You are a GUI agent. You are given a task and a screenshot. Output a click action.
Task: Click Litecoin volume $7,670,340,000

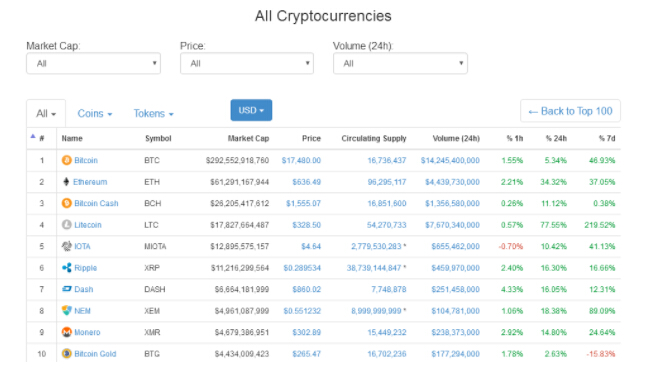[452, 225]
